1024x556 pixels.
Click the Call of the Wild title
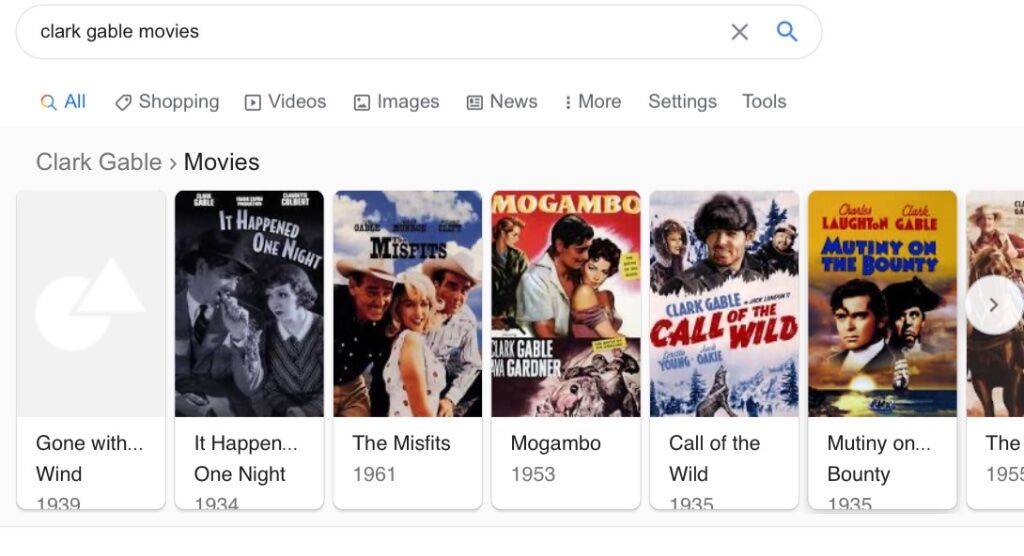(714, 459)
